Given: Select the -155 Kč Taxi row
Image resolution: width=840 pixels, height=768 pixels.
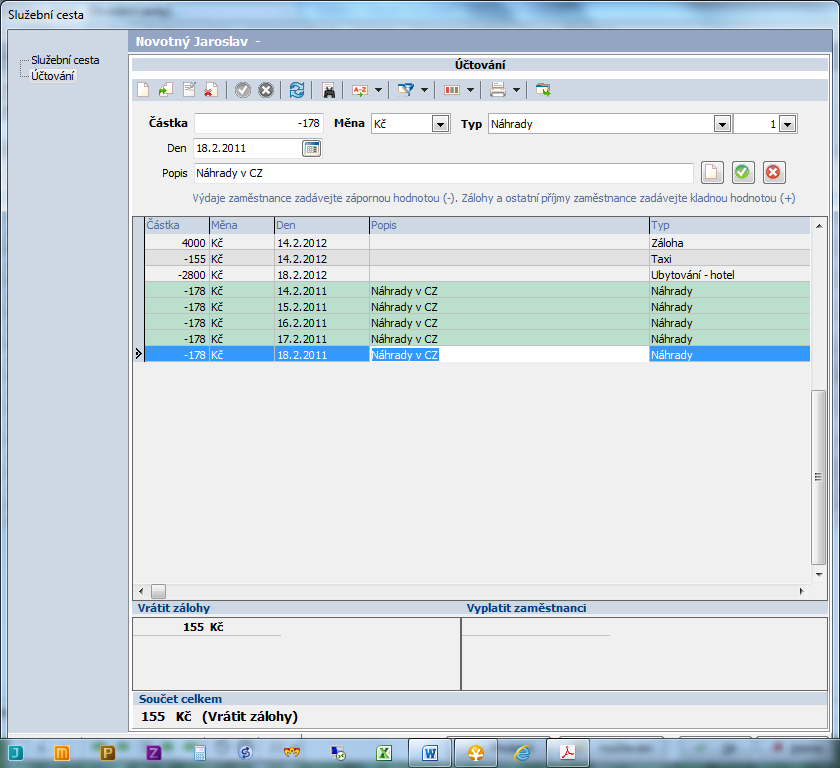Looking at the screenshot, I should [477, 259].
